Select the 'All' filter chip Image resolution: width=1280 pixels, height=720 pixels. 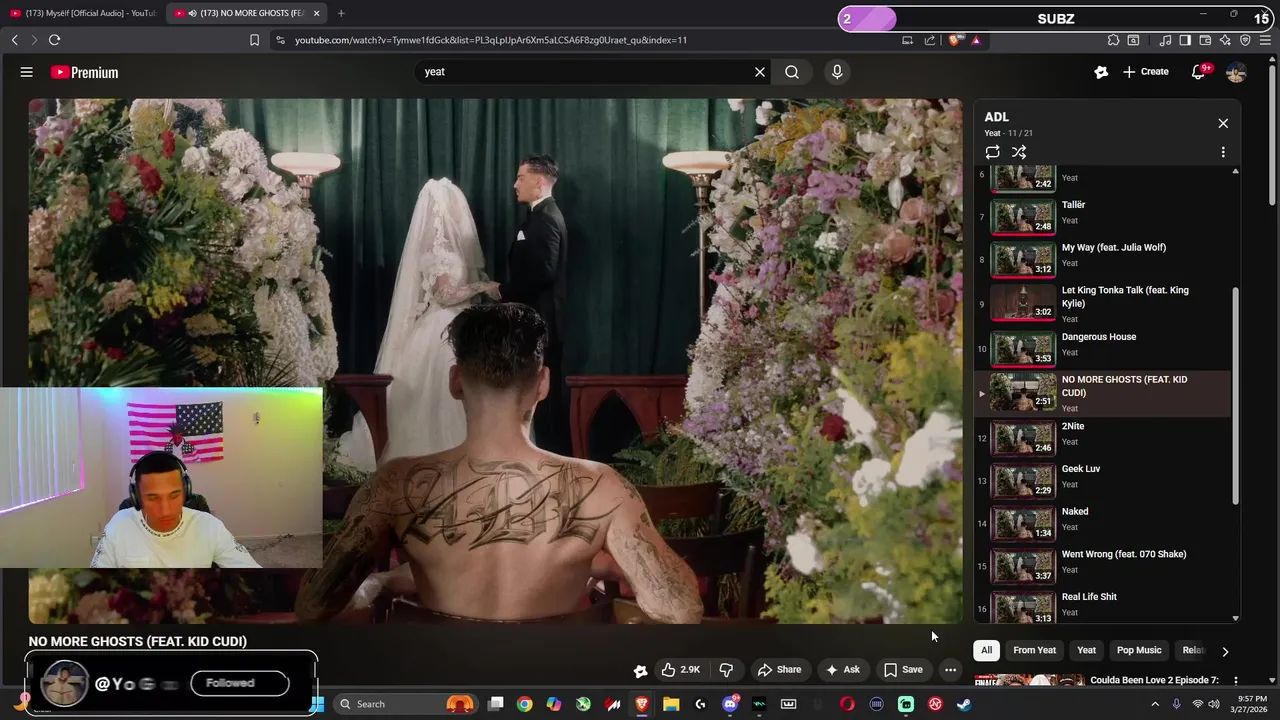tap(986, 650)
